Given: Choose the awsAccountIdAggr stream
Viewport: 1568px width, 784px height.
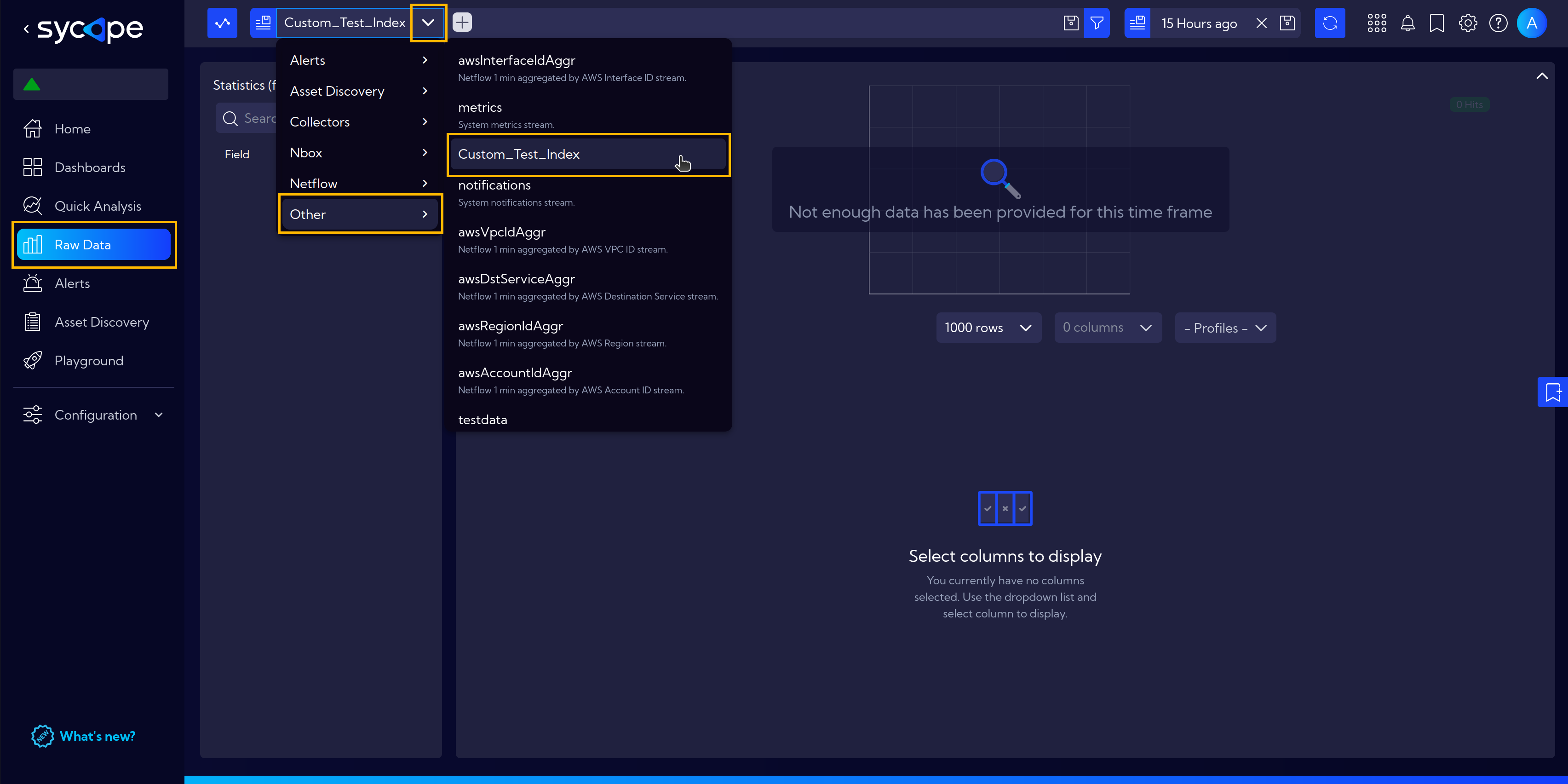Looking at the screenshot, I should [589, 380].
